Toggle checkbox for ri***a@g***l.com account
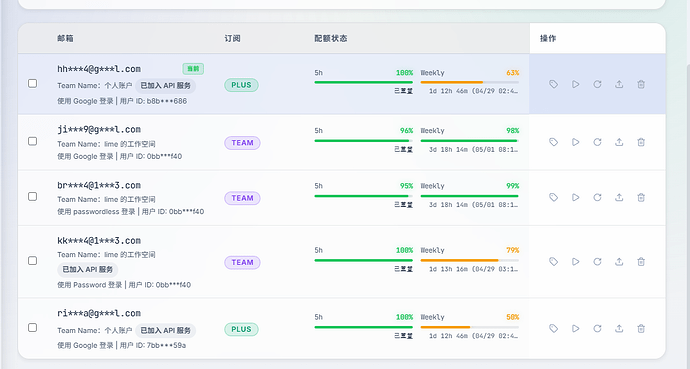Image resolution: width=690 pixels, height=369 pixels. 33,328
